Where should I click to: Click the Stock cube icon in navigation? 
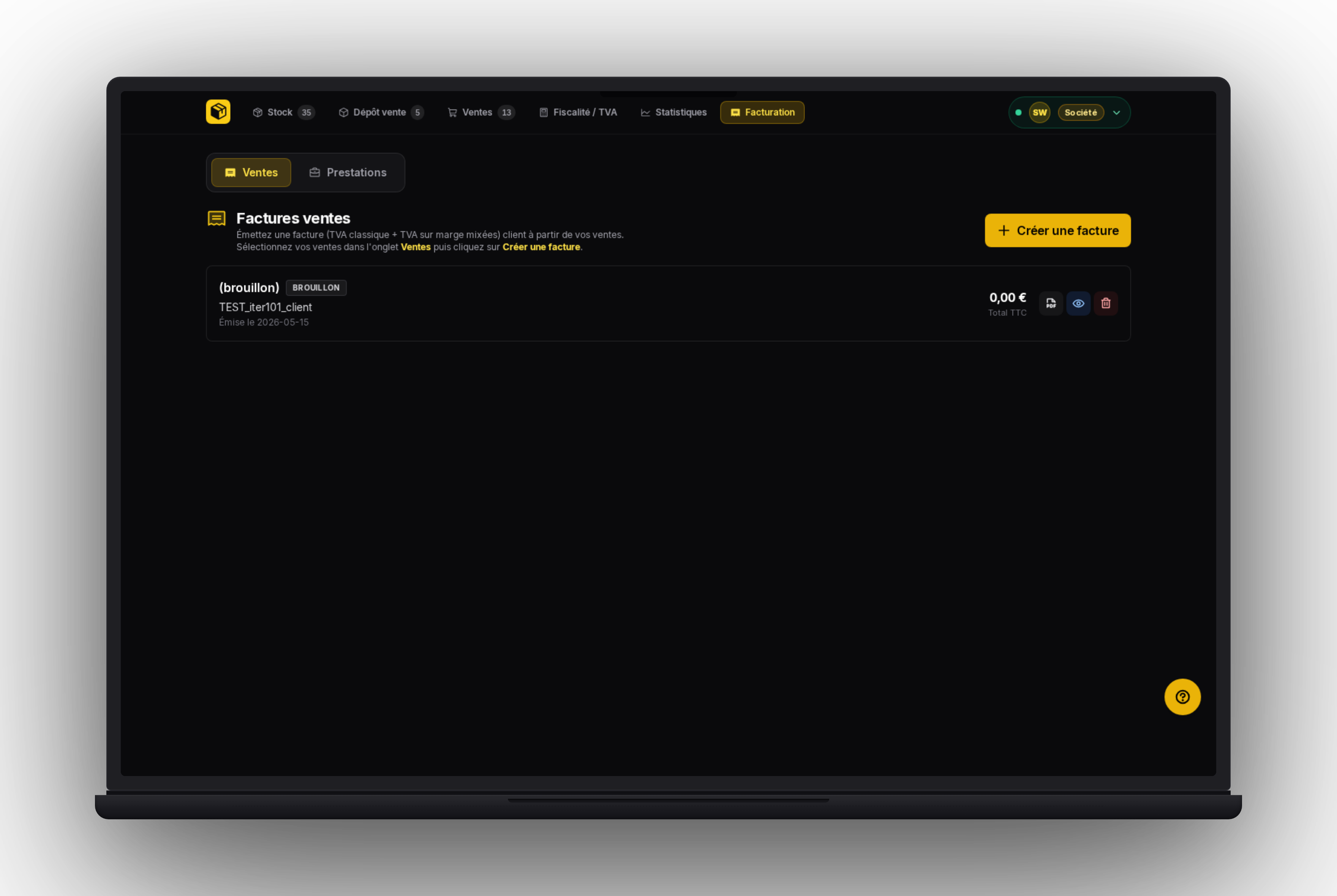point(257,113)
